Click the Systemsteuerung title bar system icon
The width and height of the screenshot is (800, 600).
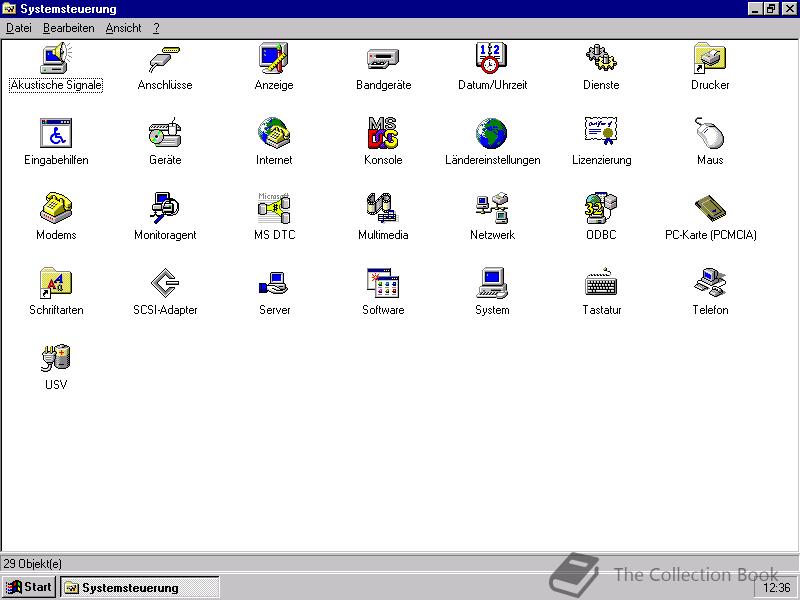tap(10, 9)
